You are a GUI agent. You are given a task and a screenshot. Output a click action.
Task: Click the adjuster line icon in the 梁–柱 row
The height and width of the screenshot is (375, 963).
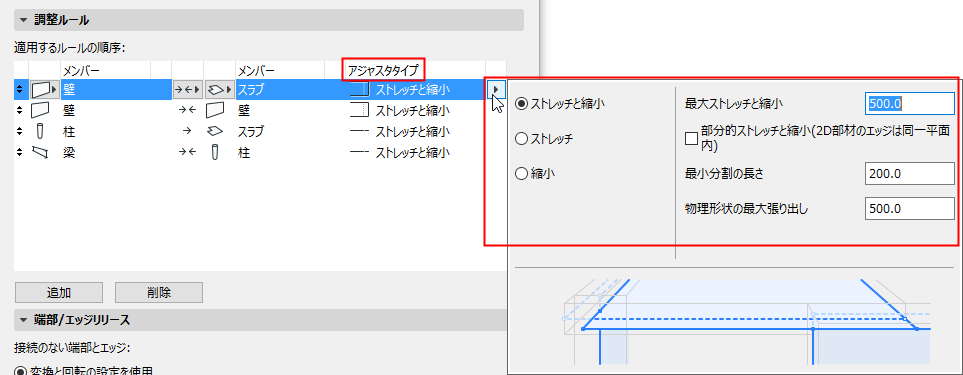360,151
